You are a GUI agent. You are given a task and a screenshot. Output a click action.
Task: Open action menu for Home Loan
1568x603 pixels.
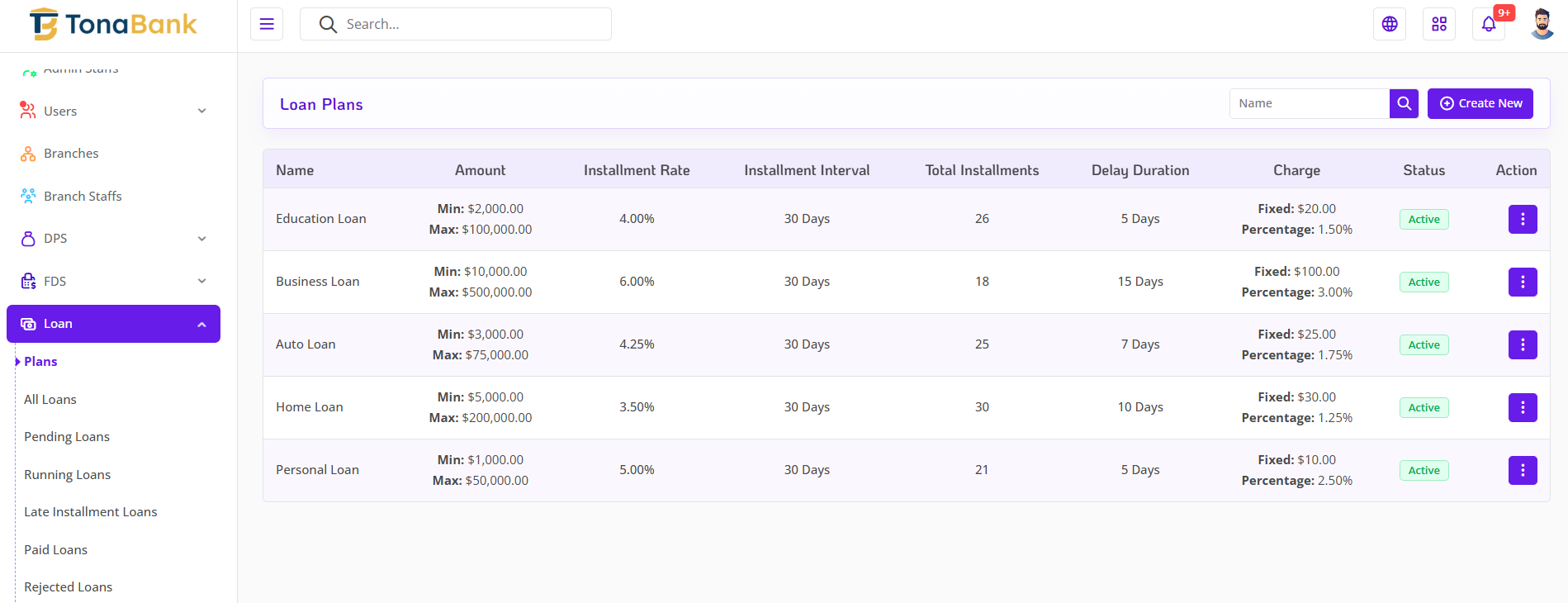point(1522,407)
